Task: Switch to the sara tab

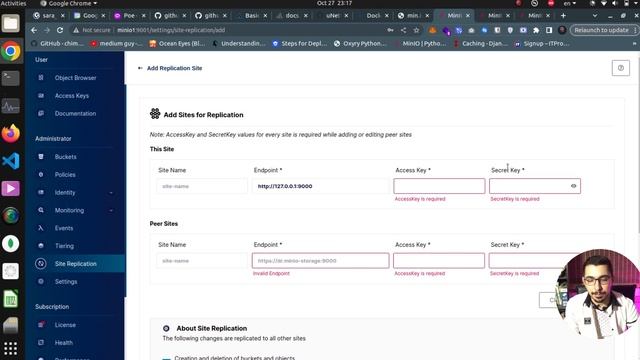Action: (49, 16)
